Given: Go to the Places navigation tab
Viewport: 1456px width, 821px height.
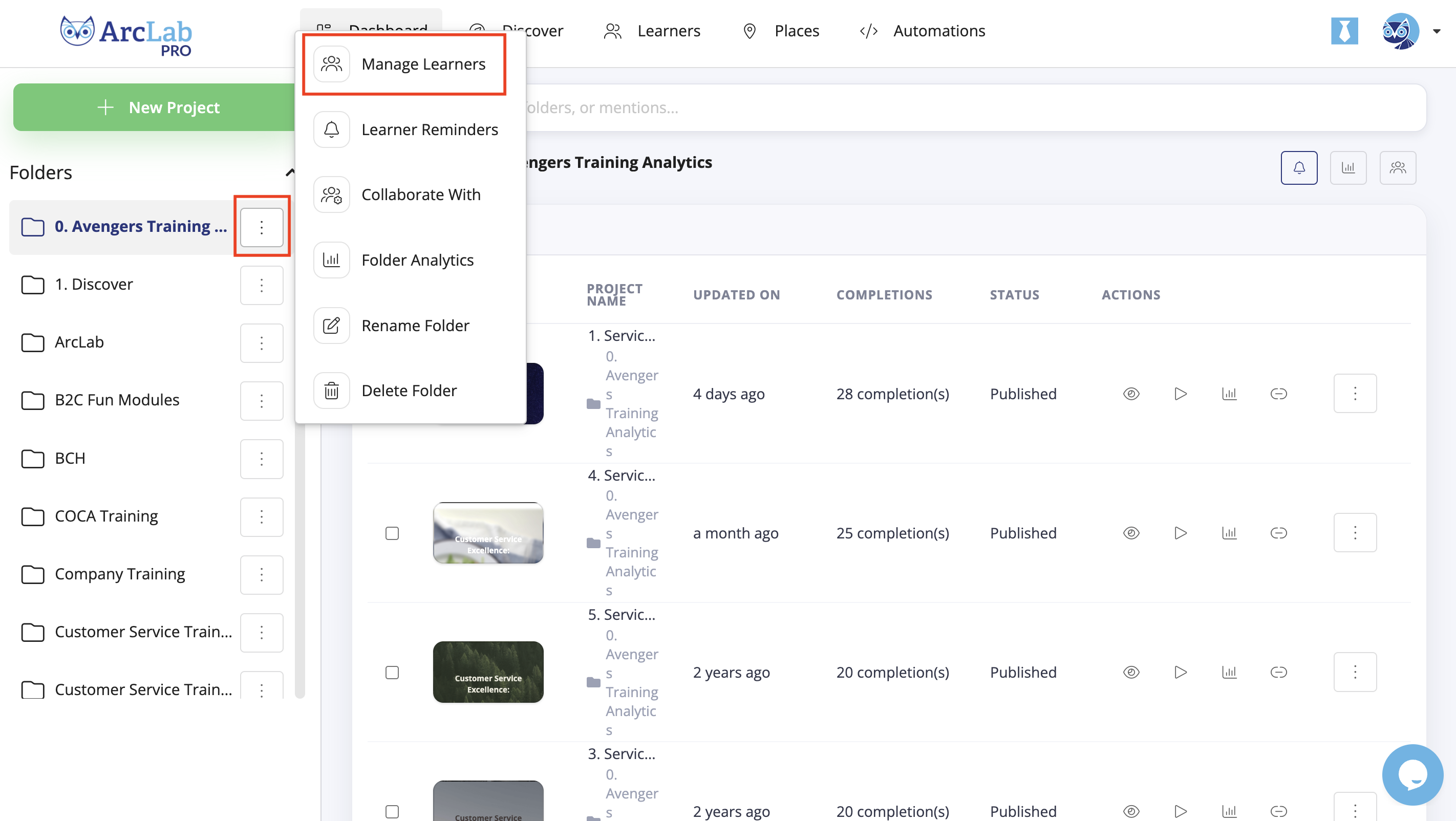Looking at the screenshot, I should [781, 31].
